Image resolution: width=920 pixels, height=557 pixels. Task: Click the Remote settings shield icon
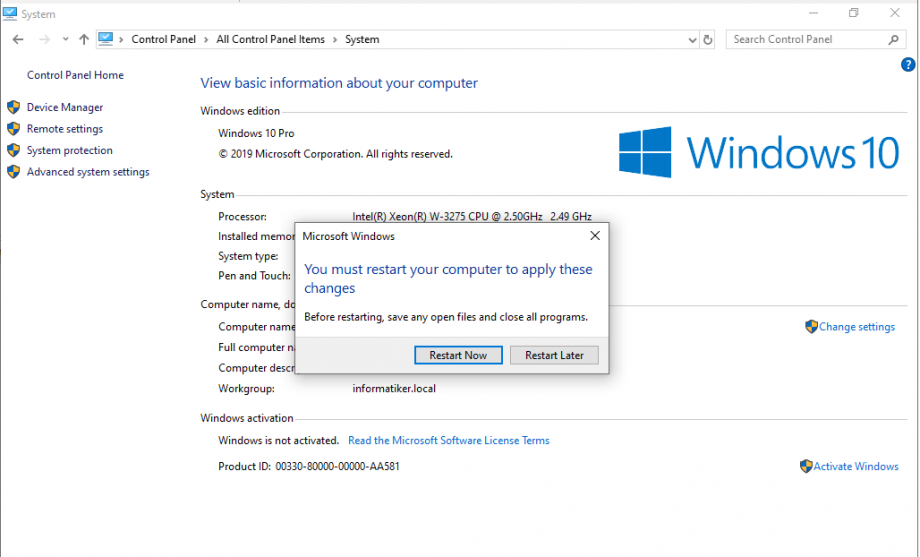(13, 129)
